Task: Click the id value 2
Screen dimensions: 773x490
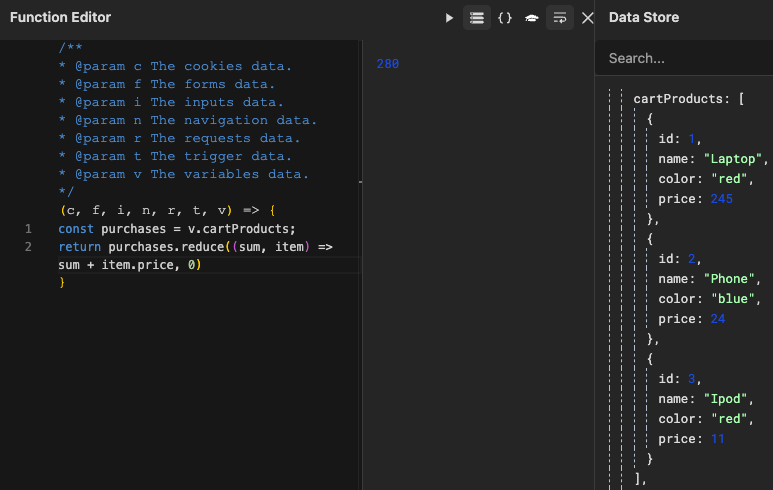Action: pos(691,259)
